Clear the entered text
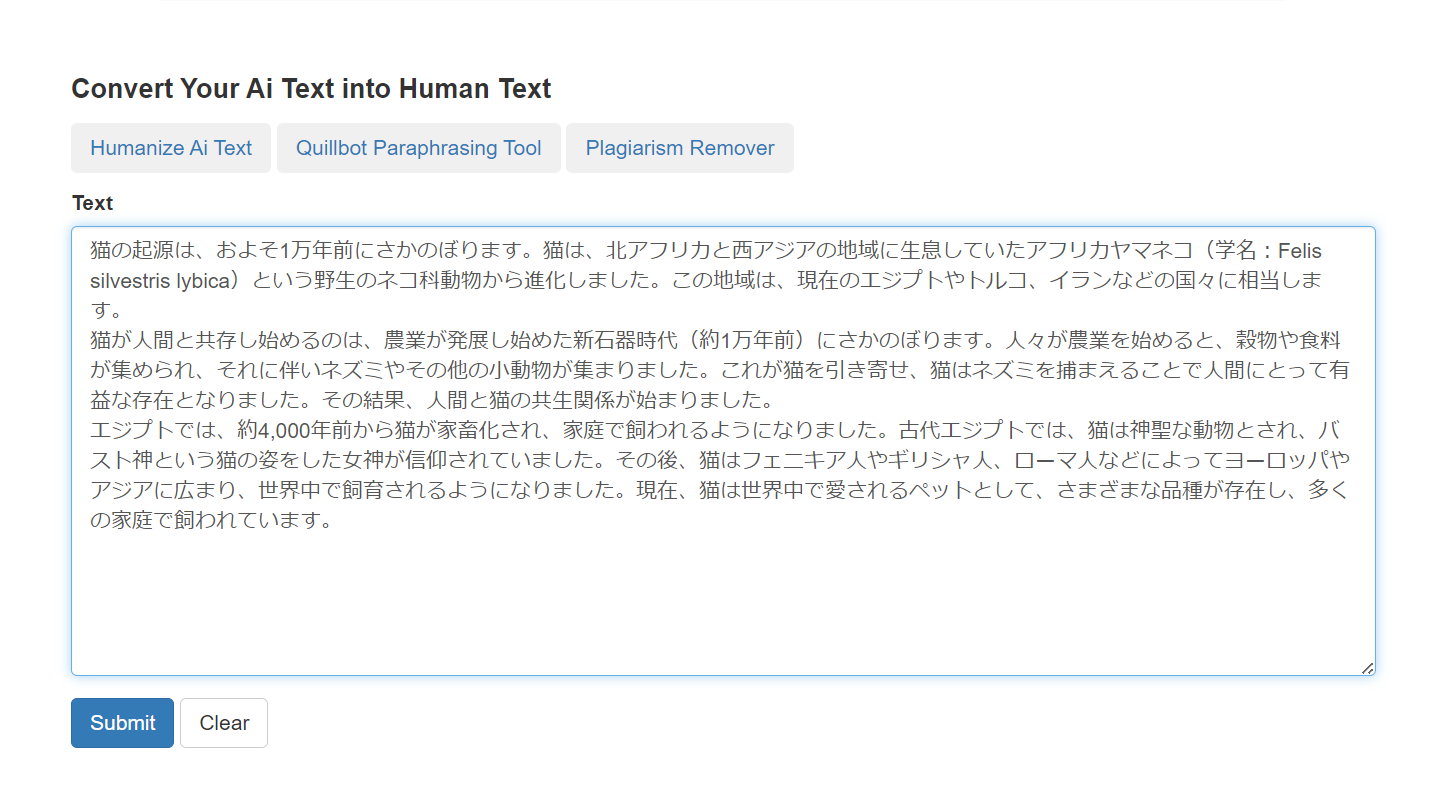Screen dimensions: 1452x790 pyautogui.click(x=223, y=722)
